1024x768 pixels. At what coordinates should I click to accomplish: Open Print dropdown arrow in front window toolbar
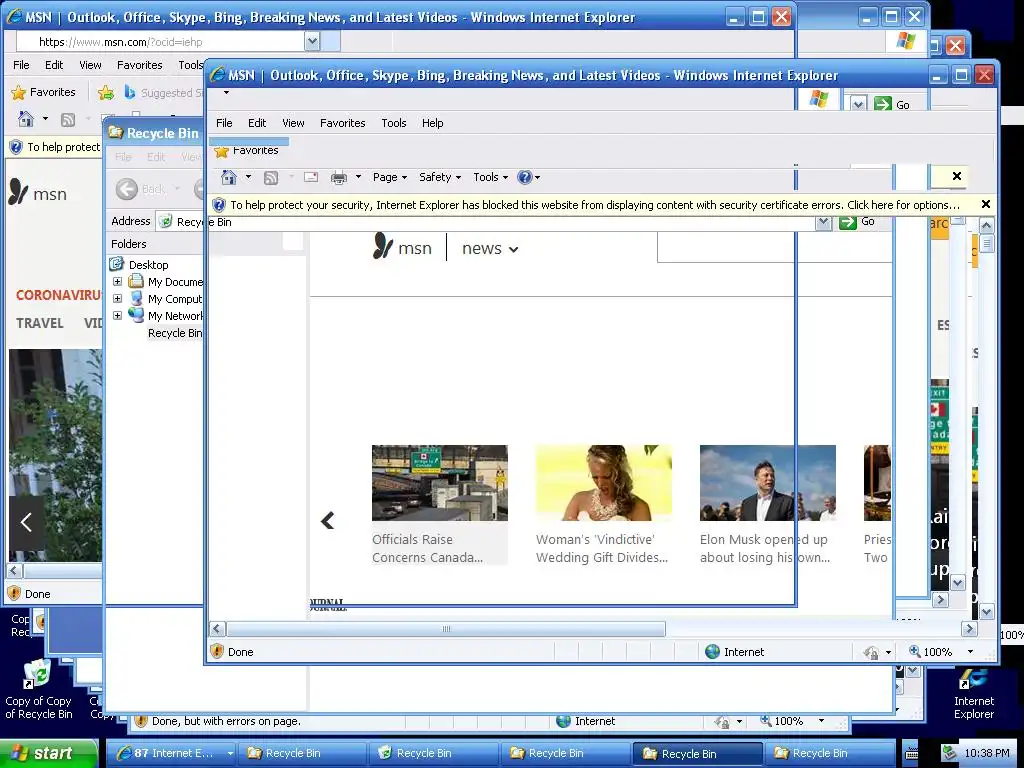358,177
